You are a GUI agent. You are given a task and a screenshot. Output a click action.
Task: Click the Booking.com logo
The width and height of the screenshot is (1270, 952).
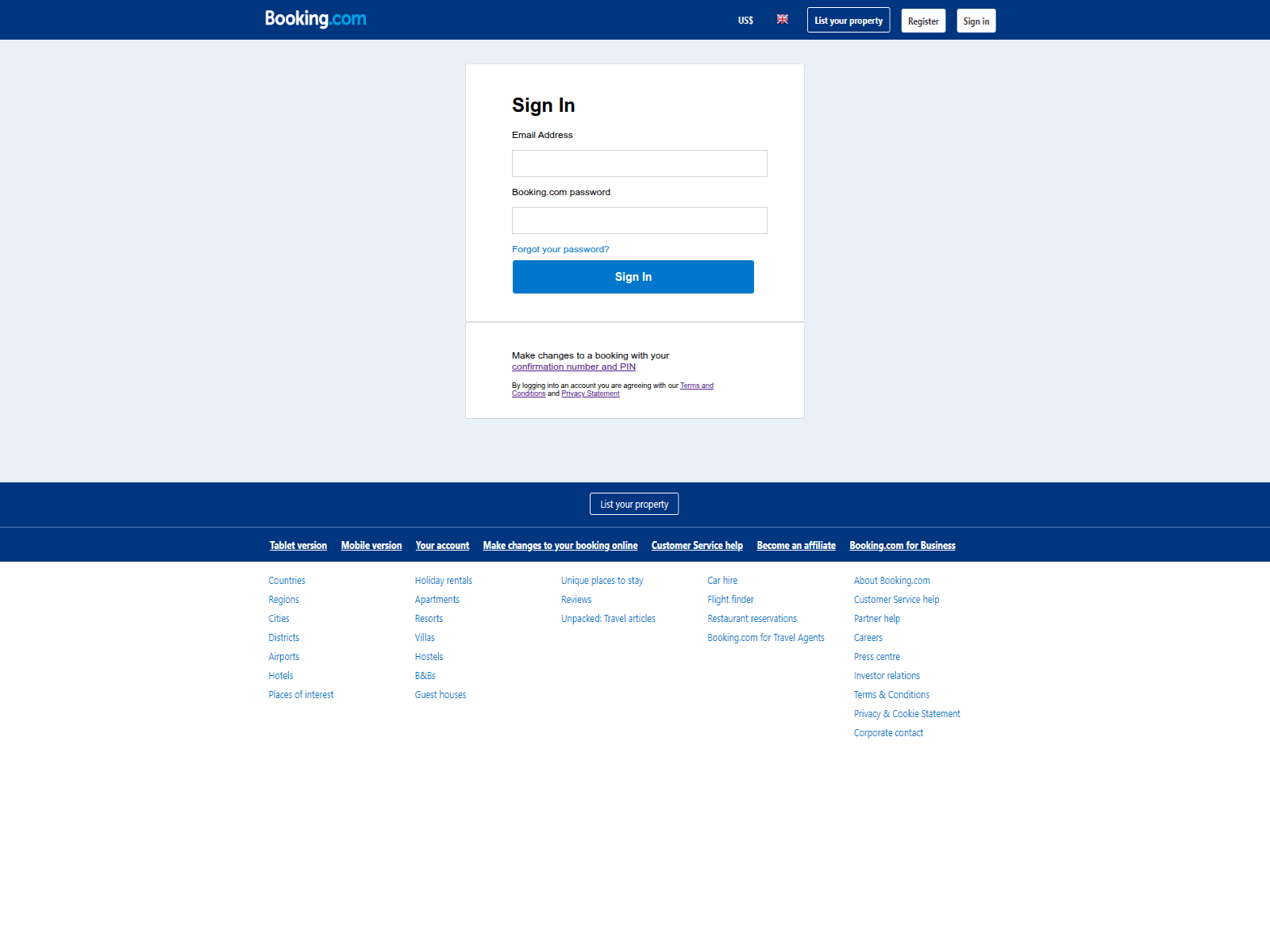coord(316,19)
